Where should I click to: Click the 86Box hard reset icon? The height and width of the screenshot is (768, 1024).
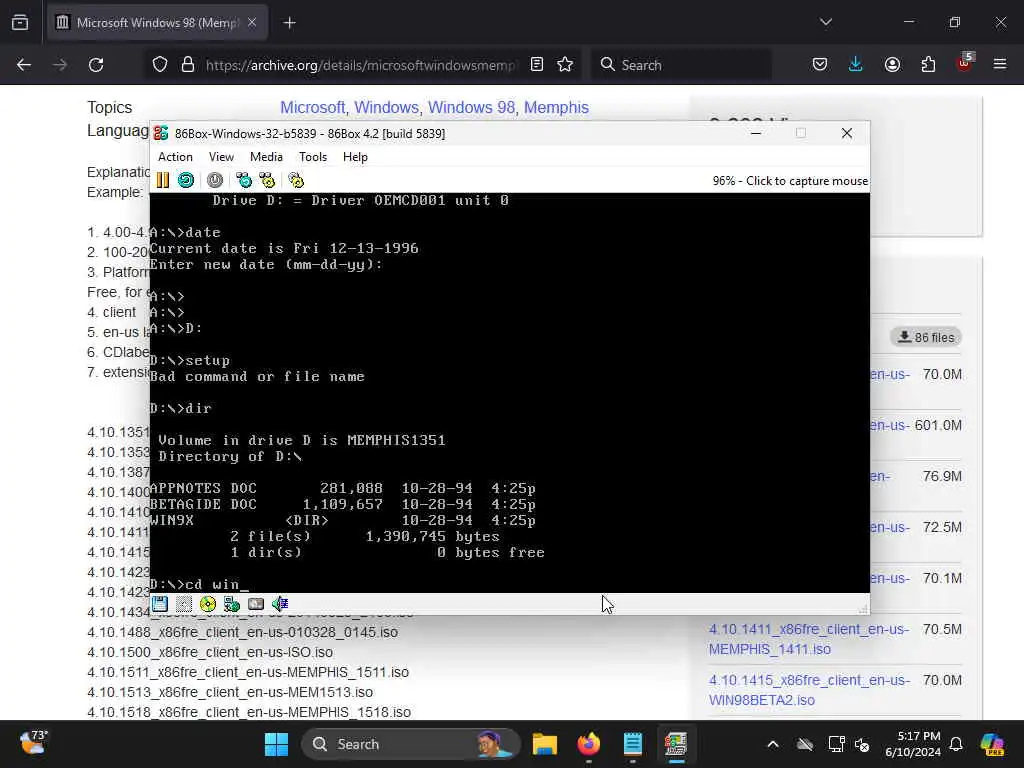186,180
